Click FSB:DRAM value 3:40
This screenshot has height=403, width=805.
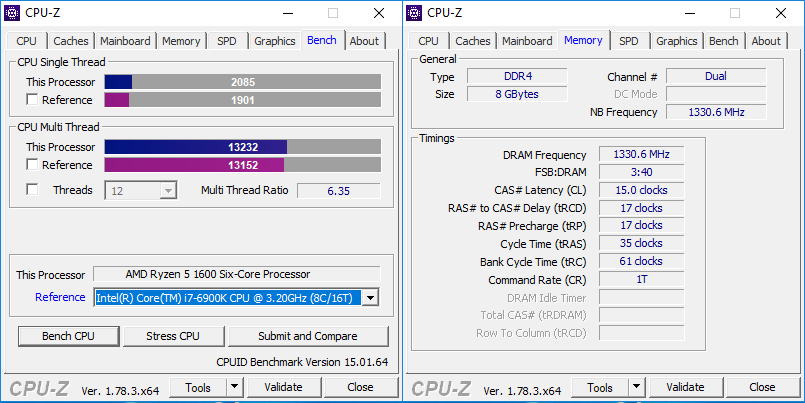(x=642, y=172)
